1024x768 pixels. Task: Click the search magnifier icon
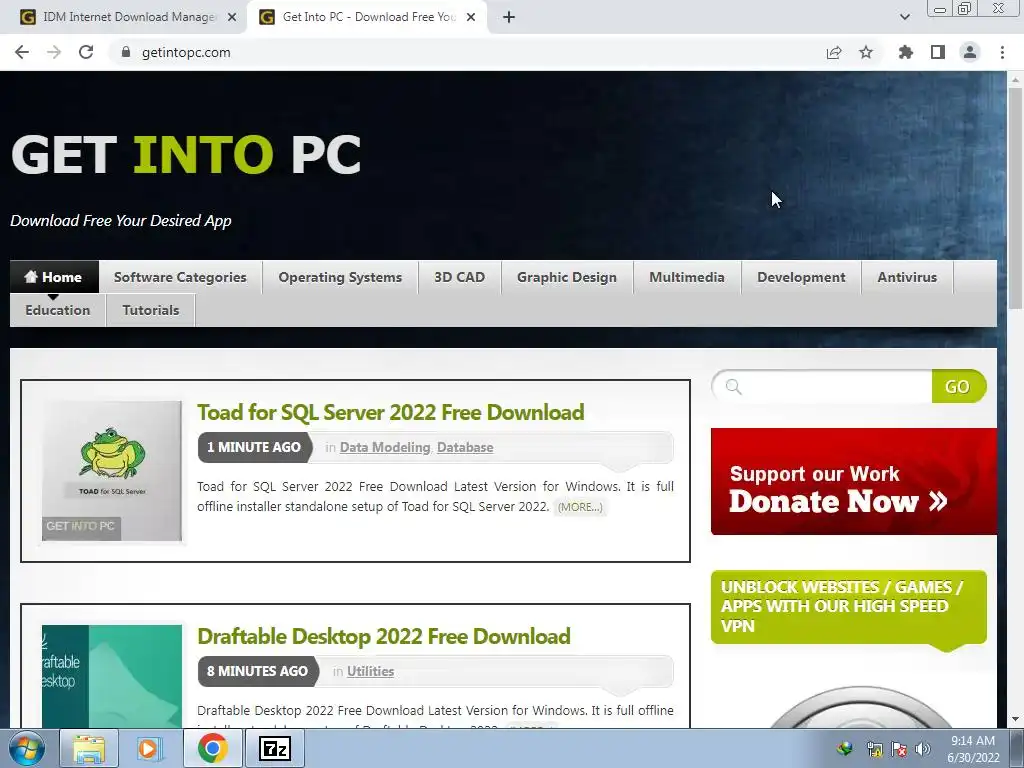pos(733,387)
